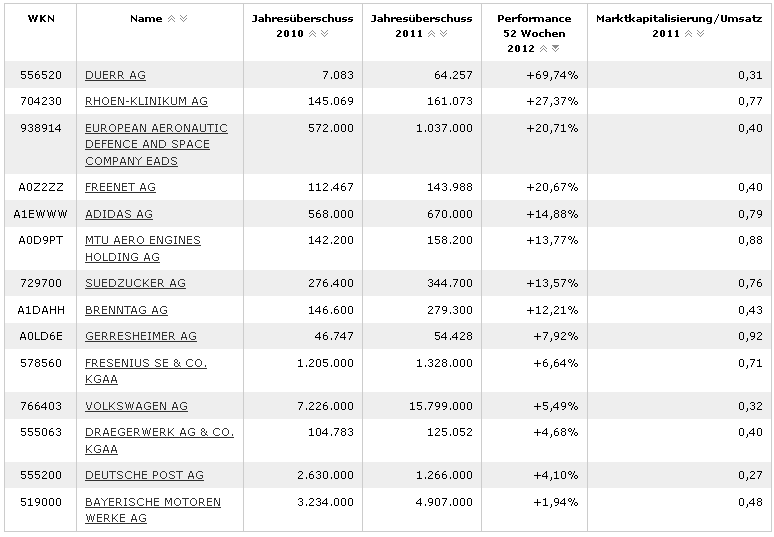
Task: Go to SUEDZUCKER AG page
Action: [x=135, y=283]
